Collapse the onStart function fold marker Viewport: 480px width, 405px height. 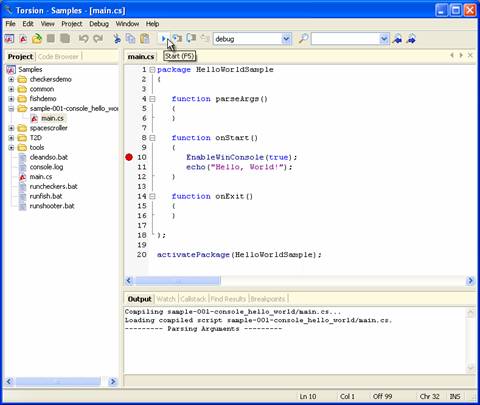pos(152,138)
